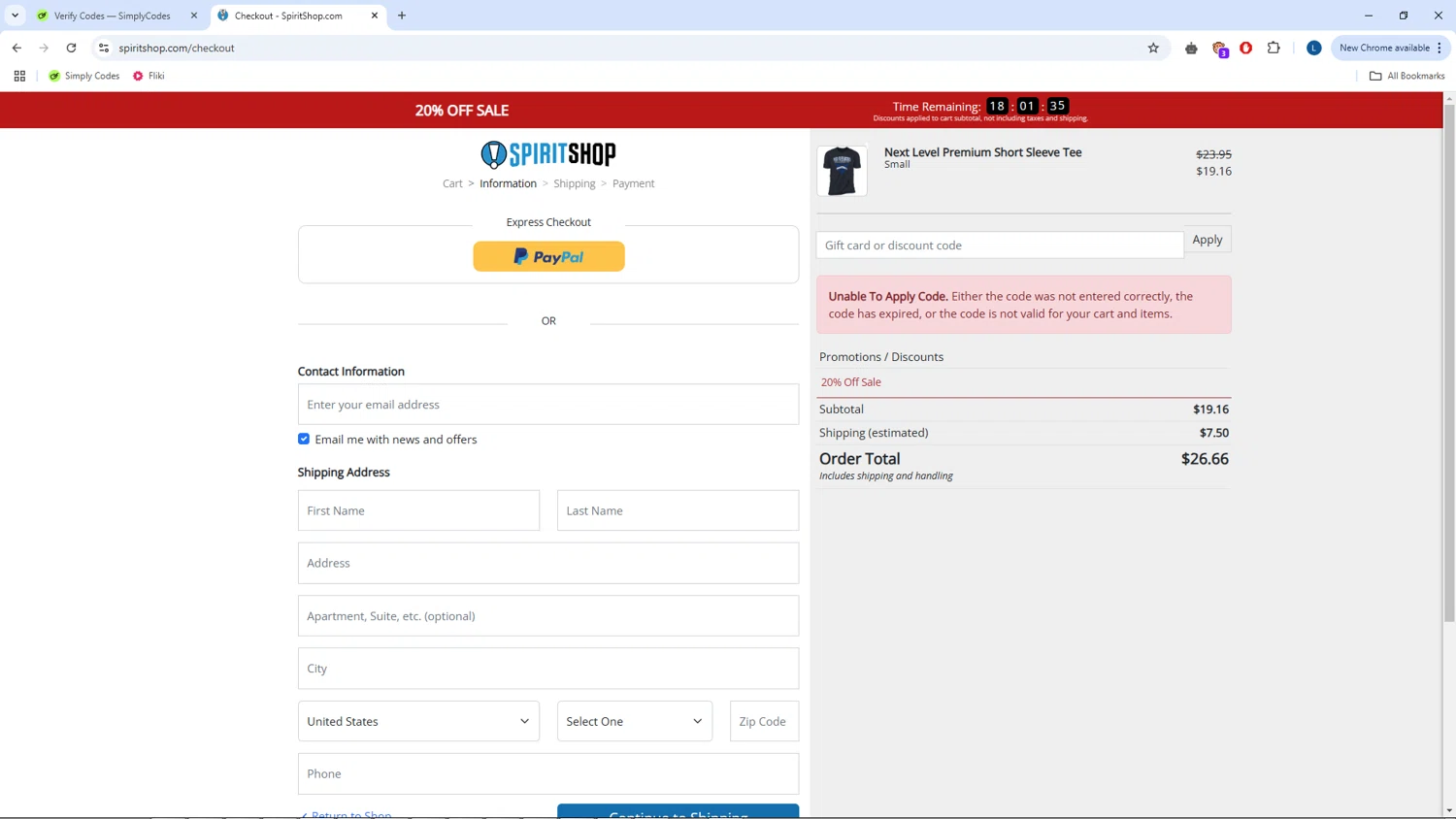
Task: Open the All Bookmarks folder
Action: click(1406, 76)
